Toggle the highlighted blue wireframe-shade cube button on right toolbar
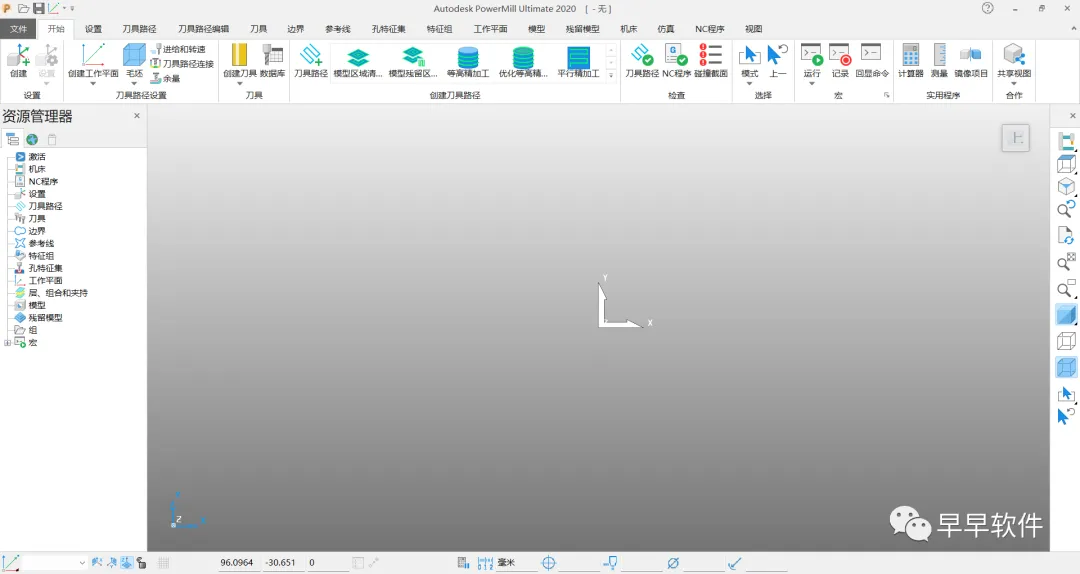This screenshot has width=1080, height=574. [1066, 367]
